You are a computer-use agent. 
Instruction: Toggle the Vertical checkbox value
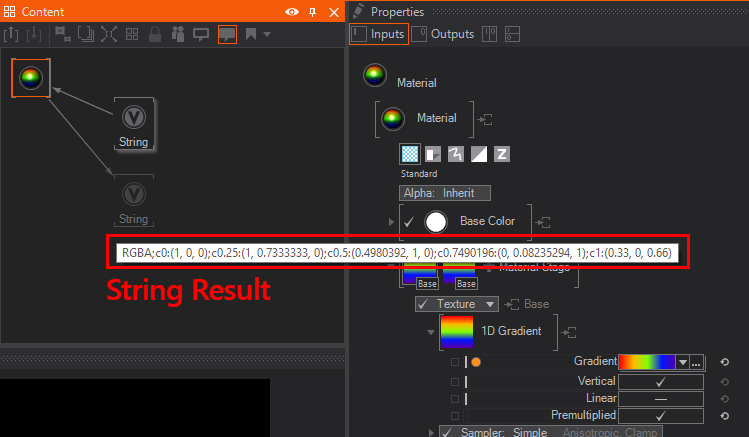coord(660,381)
